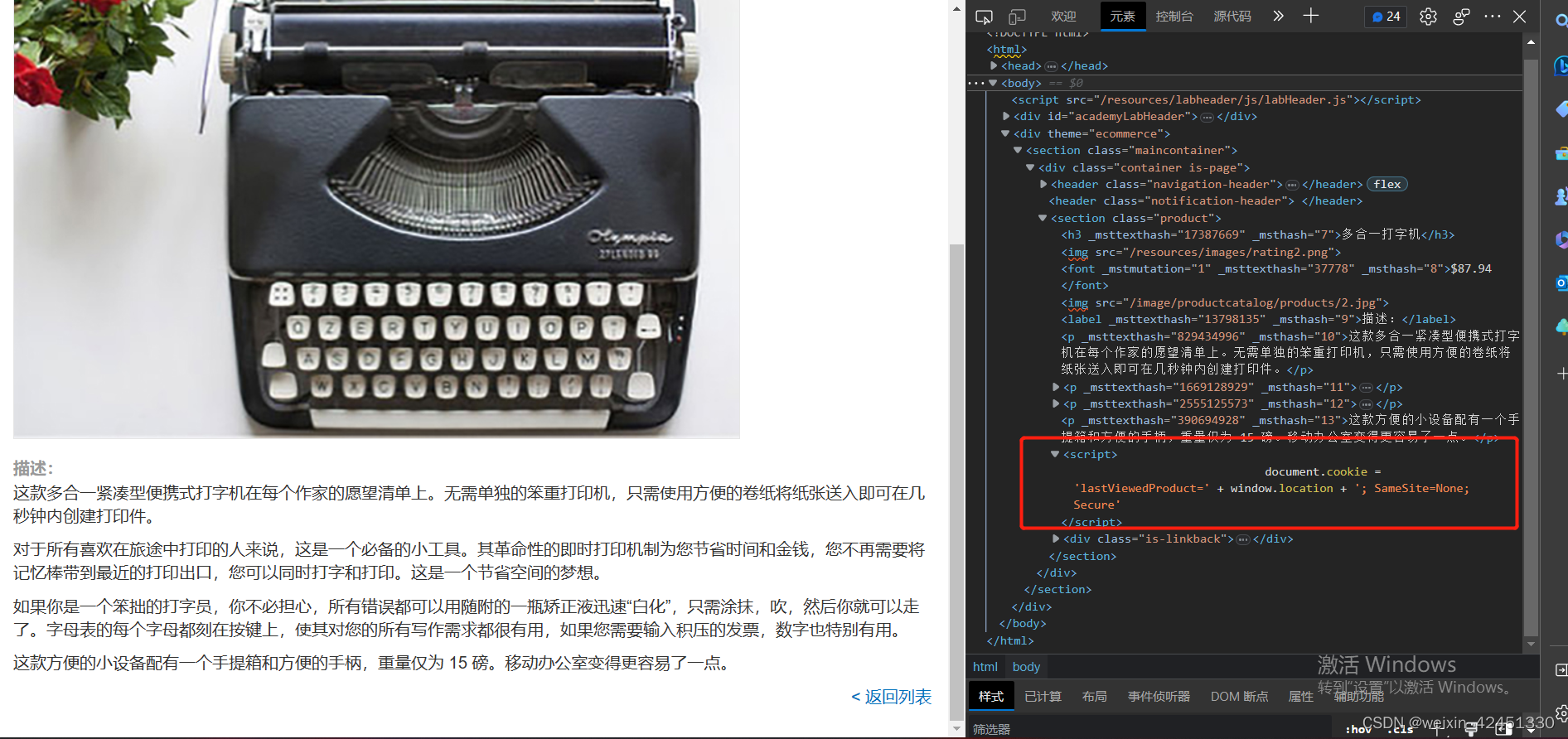The height and width of the screenshot is (739, 1568).
Task: Toggle device emulation mode icon
Action: pos(1017,17)
